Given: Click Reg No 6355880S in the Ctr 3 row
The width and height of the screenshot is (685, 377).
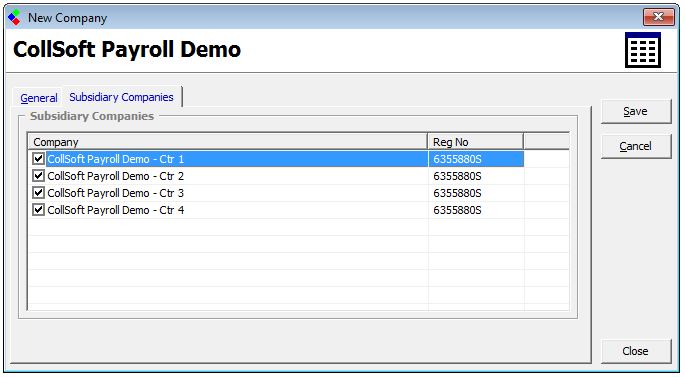Looking at the screenshot, I should (x=457, y=193).
